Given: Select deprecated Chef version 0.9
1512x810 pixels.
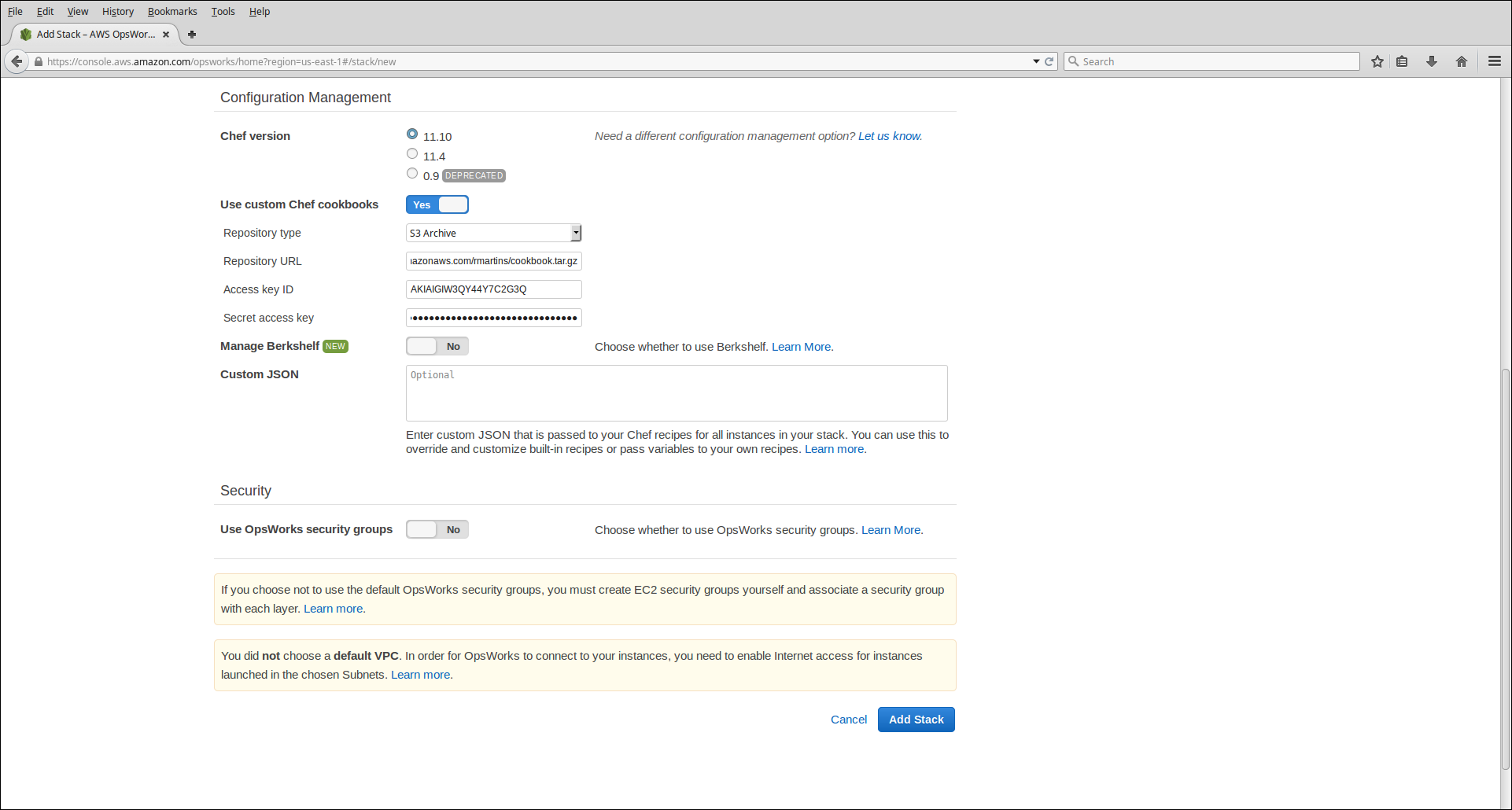Looking at the screenshot, I should point(412,174).
